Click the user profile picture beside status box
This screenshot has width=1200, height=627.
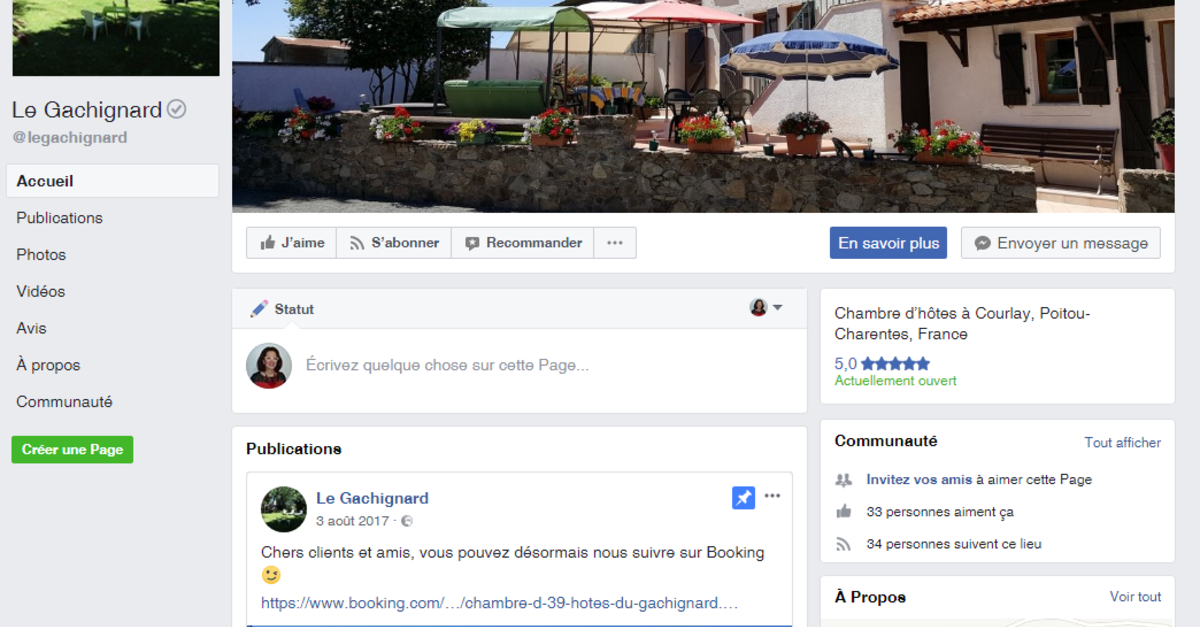[269, 366]
